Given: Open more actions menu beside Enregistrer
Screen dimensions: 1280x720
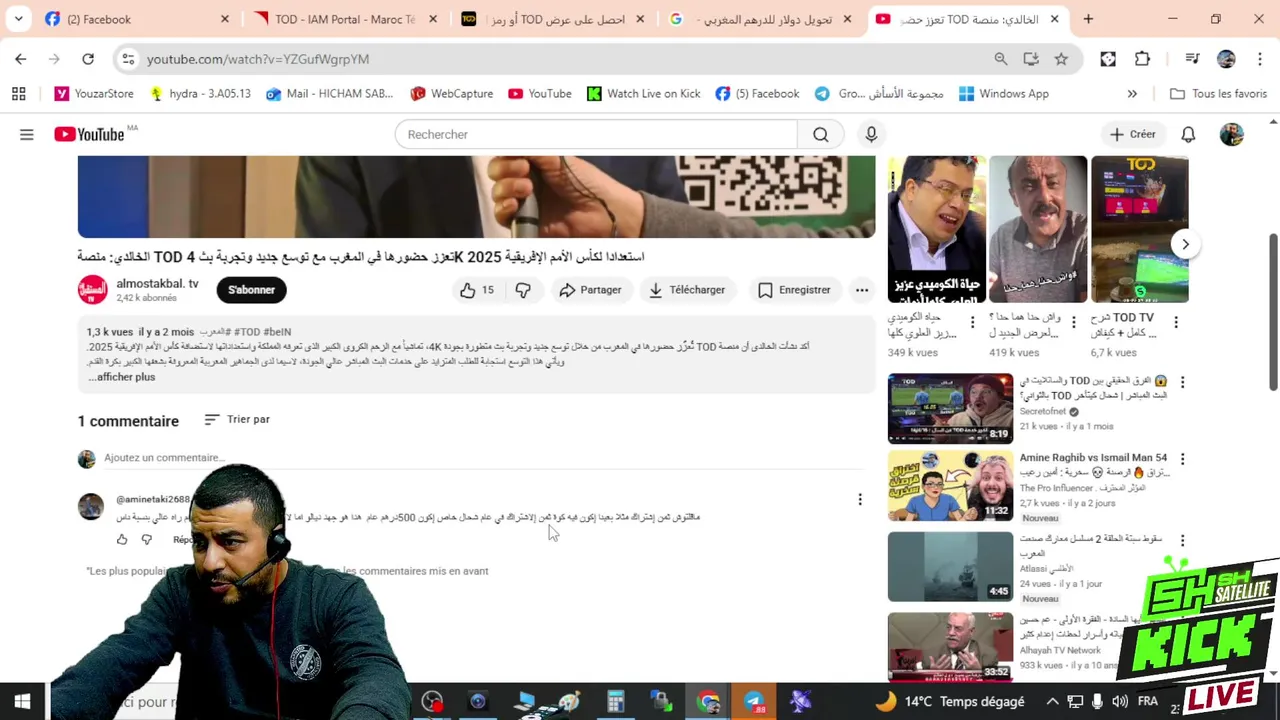Looking at the screenshot, I should click(x=862, y=290).
